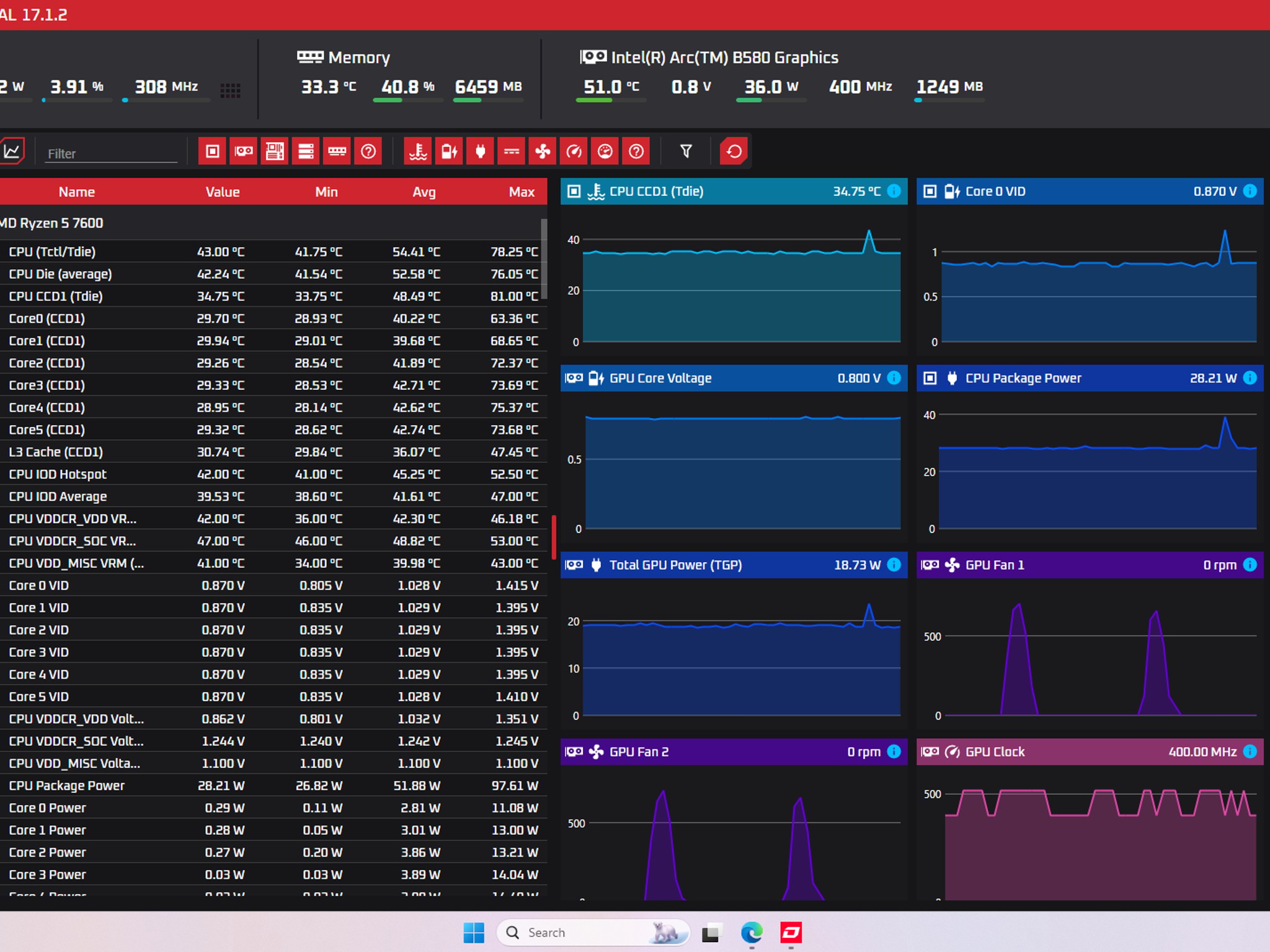Image resolution: width=1270 pixels, height=952 pixels.
Task: Open info for the CPU Package Power graph
Action: click(x=1250, y=377)
